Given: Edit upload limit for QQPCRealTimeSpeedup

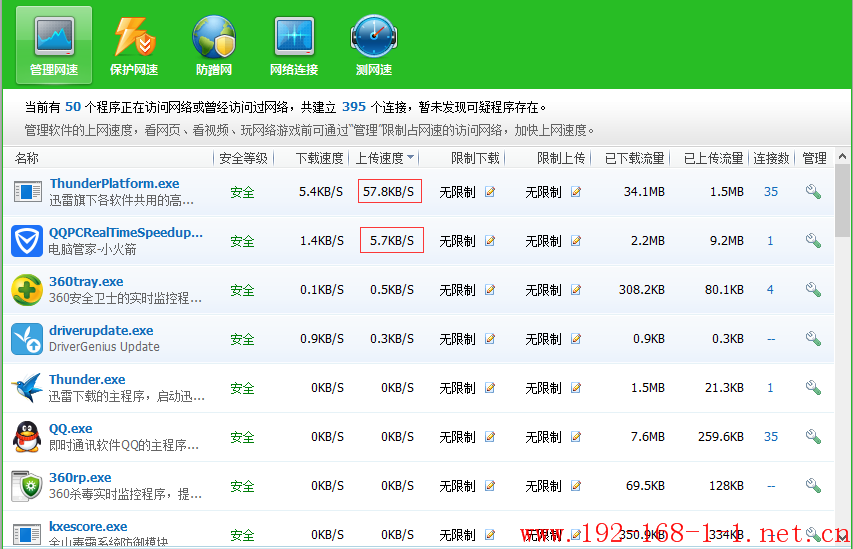Looking at the screenshot, I should (576, 240).
